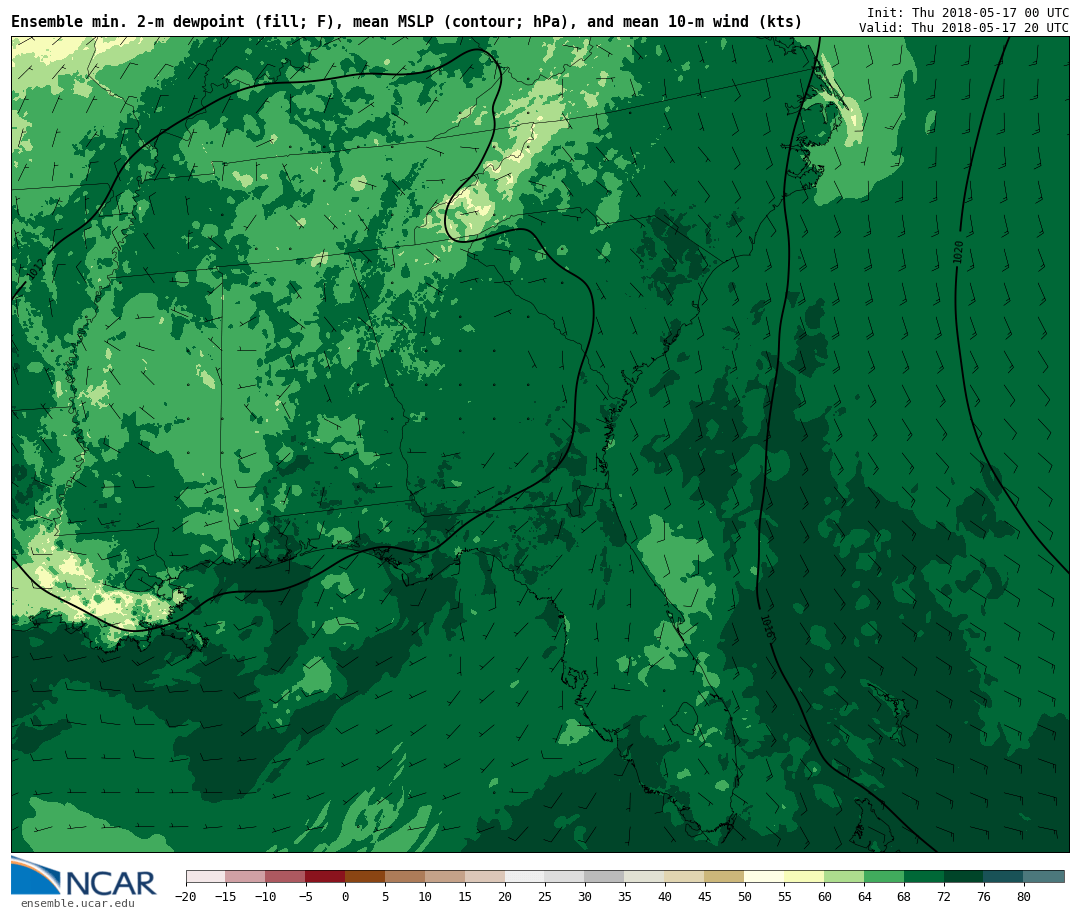Click the colorbar label 0

(346, 896)
